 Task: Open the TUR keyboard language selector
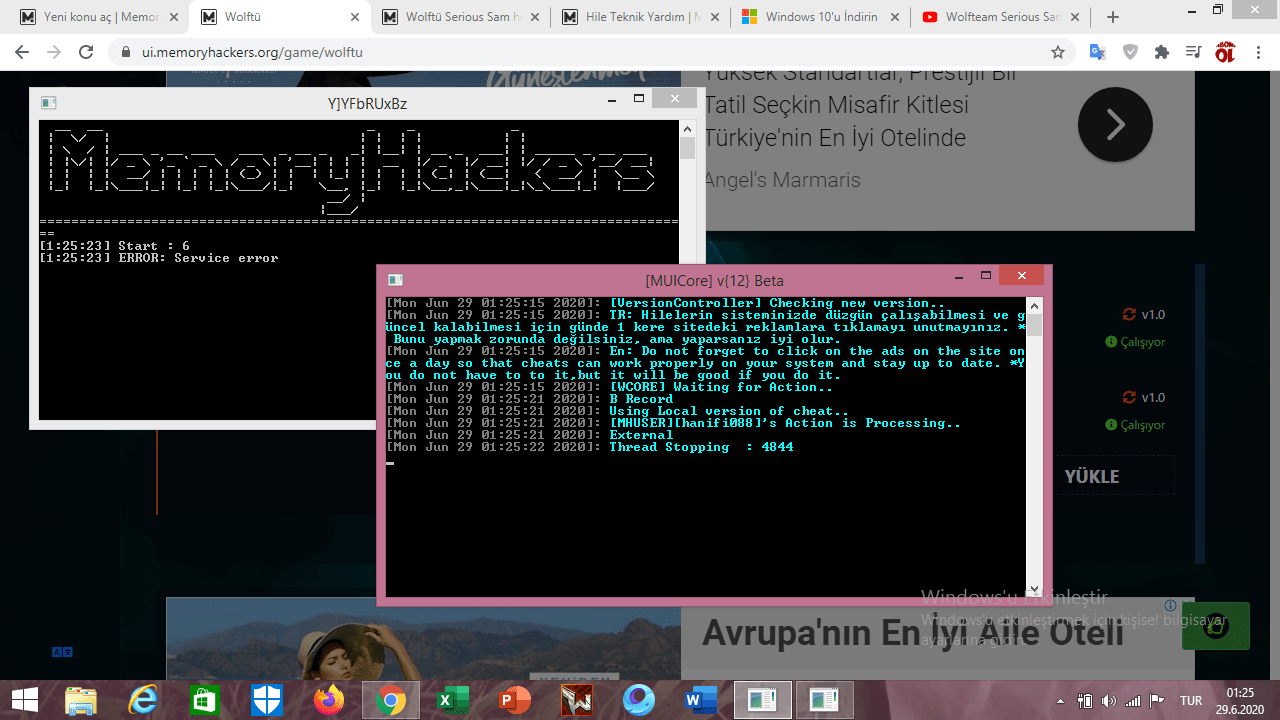[1191, 700]
